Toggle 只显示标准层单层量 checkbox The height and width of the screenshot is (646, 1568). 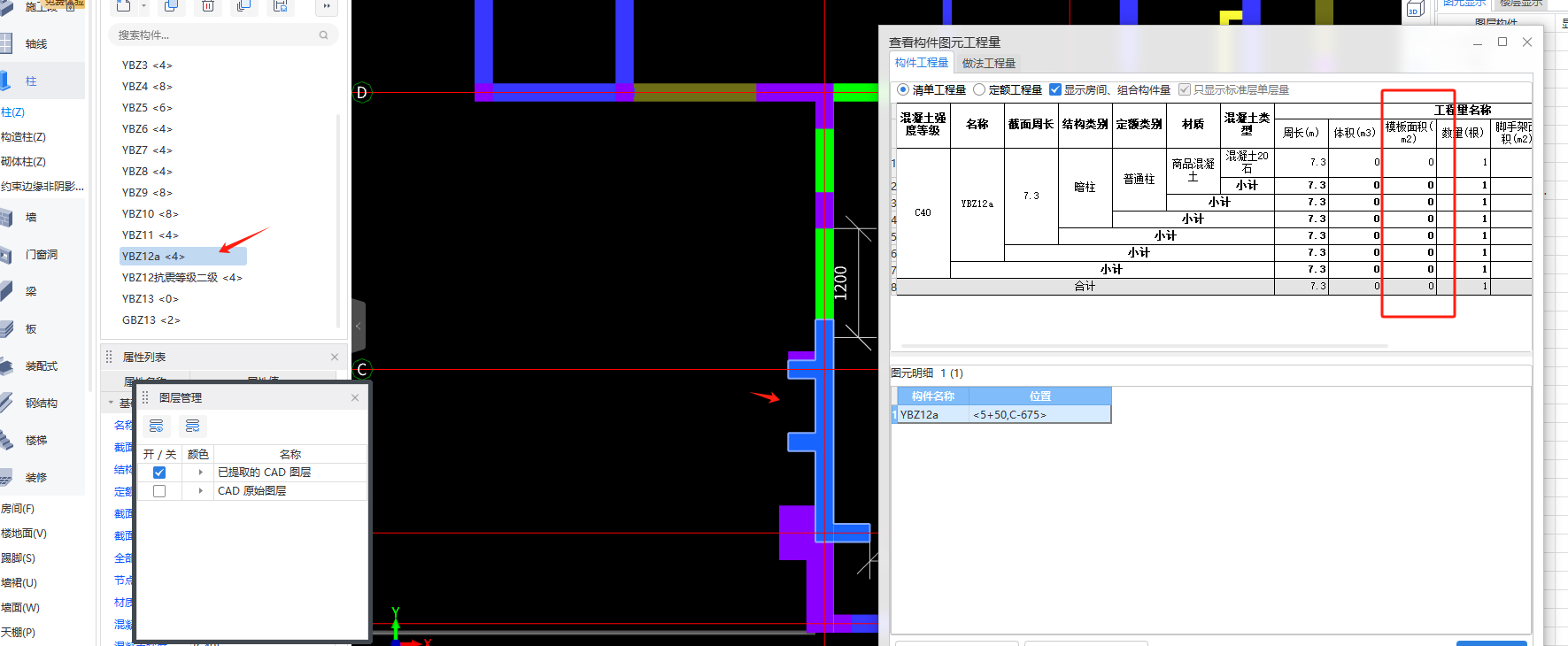pos(1185,89)
